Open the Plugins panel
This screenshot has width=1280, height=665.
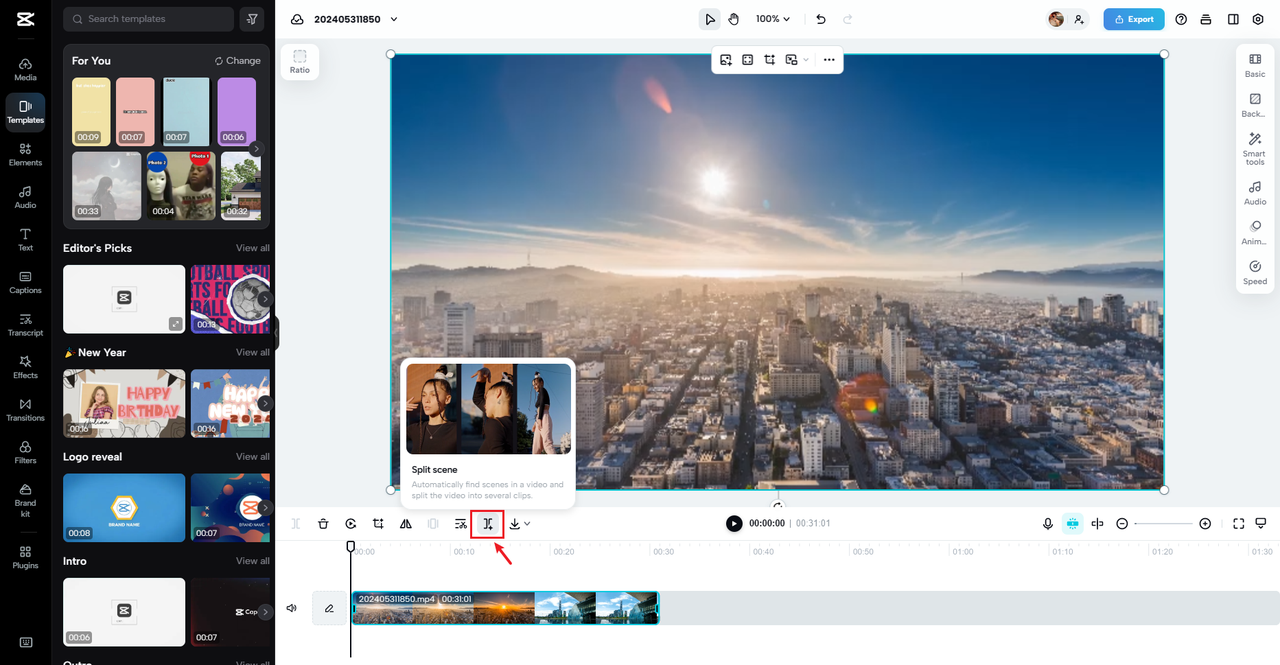[25, 557]
